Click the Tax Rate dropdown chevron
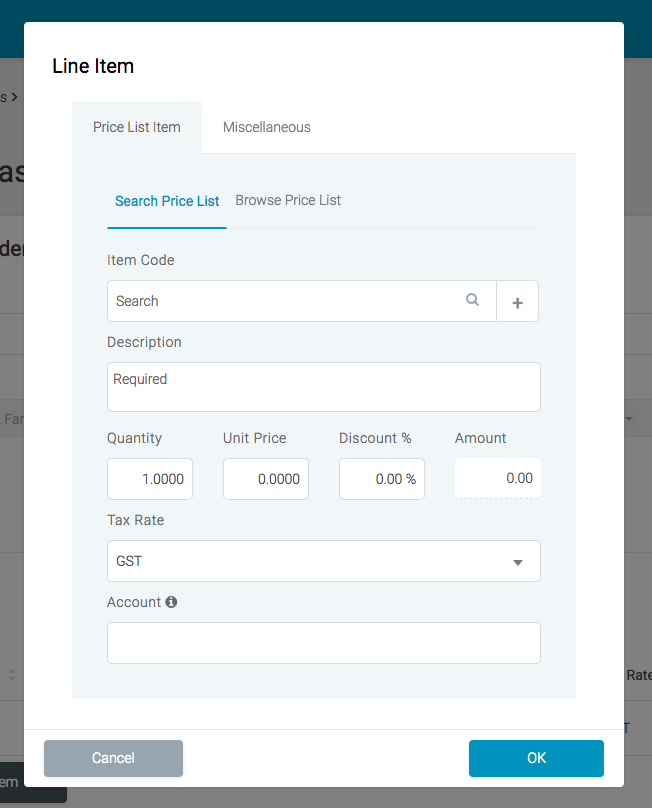Viewport: 652px width, 808px height. pyautogui.click(x=518, y=561)
